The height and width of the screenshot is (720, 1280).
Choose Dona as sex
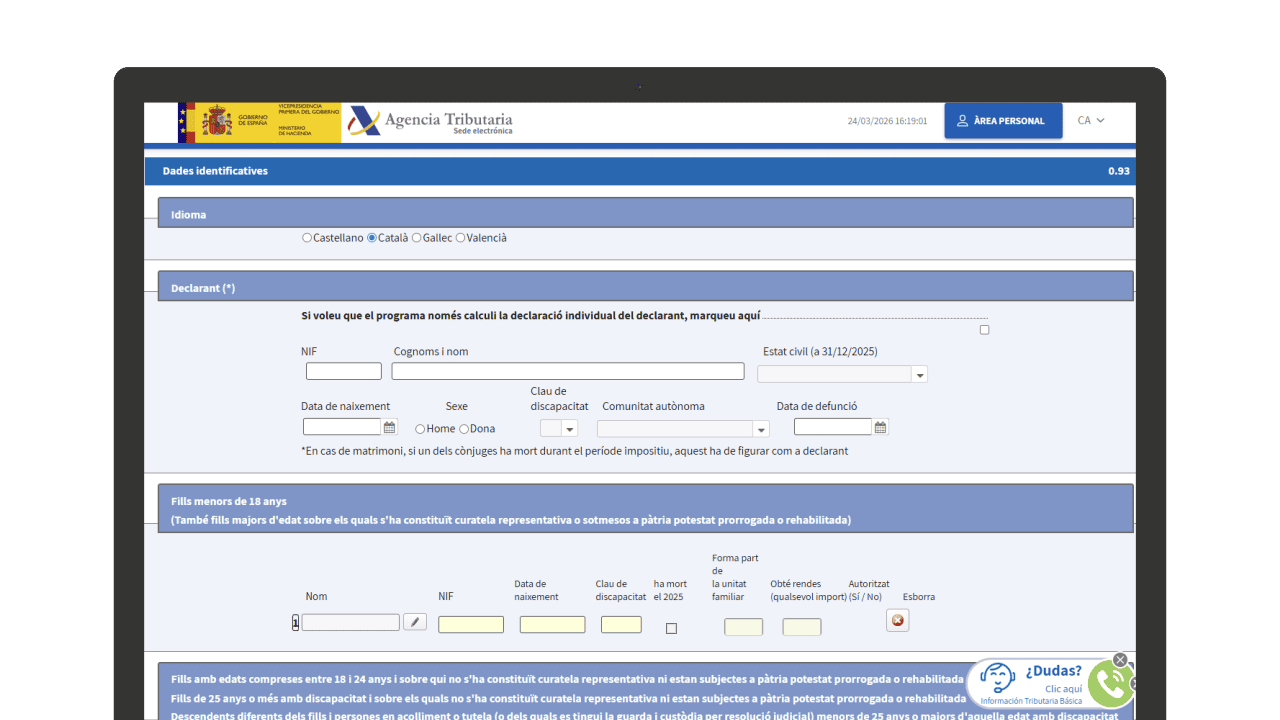pyautogui.click(x=464, y=429)
